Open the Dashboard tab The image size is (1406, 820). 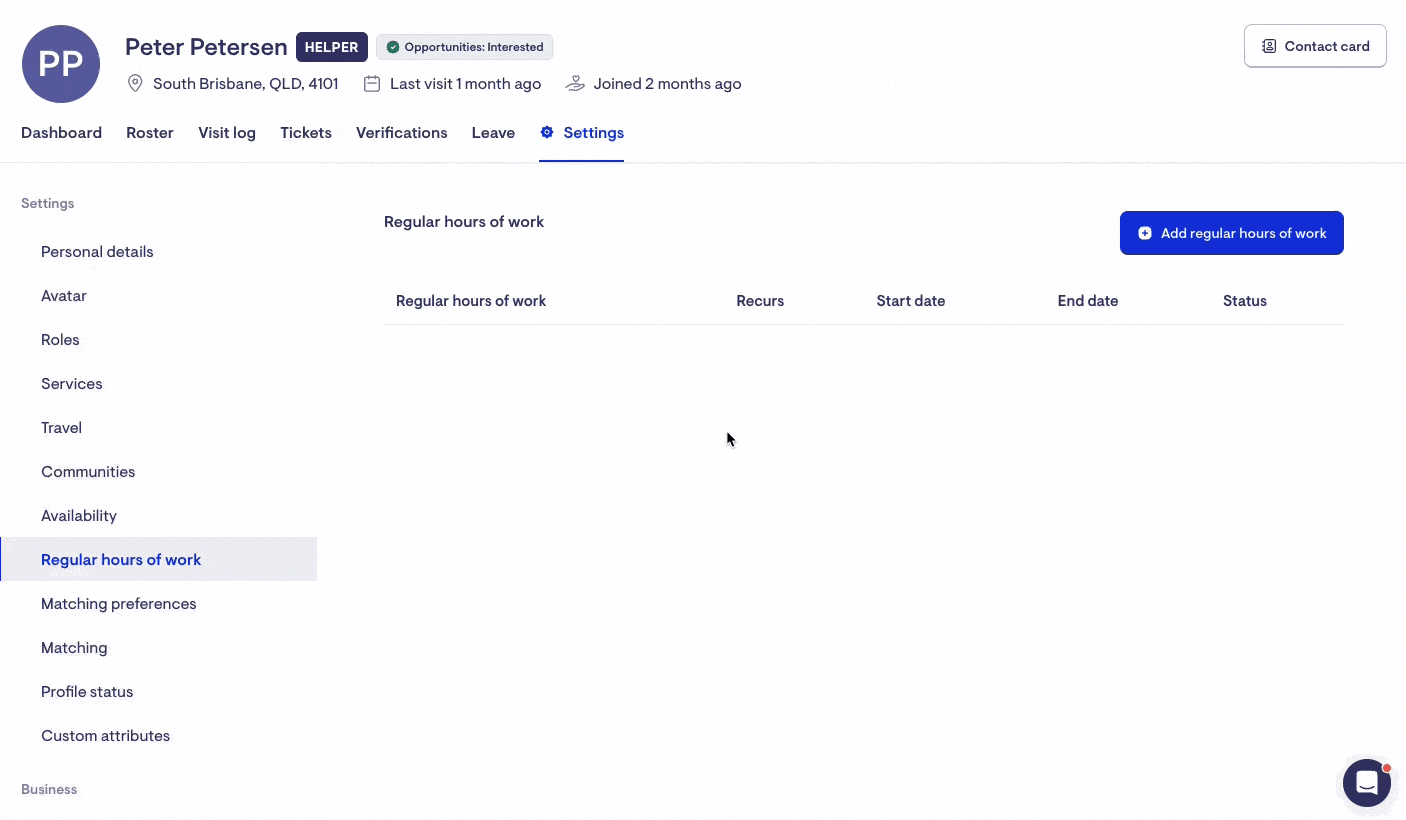[61, 133]
